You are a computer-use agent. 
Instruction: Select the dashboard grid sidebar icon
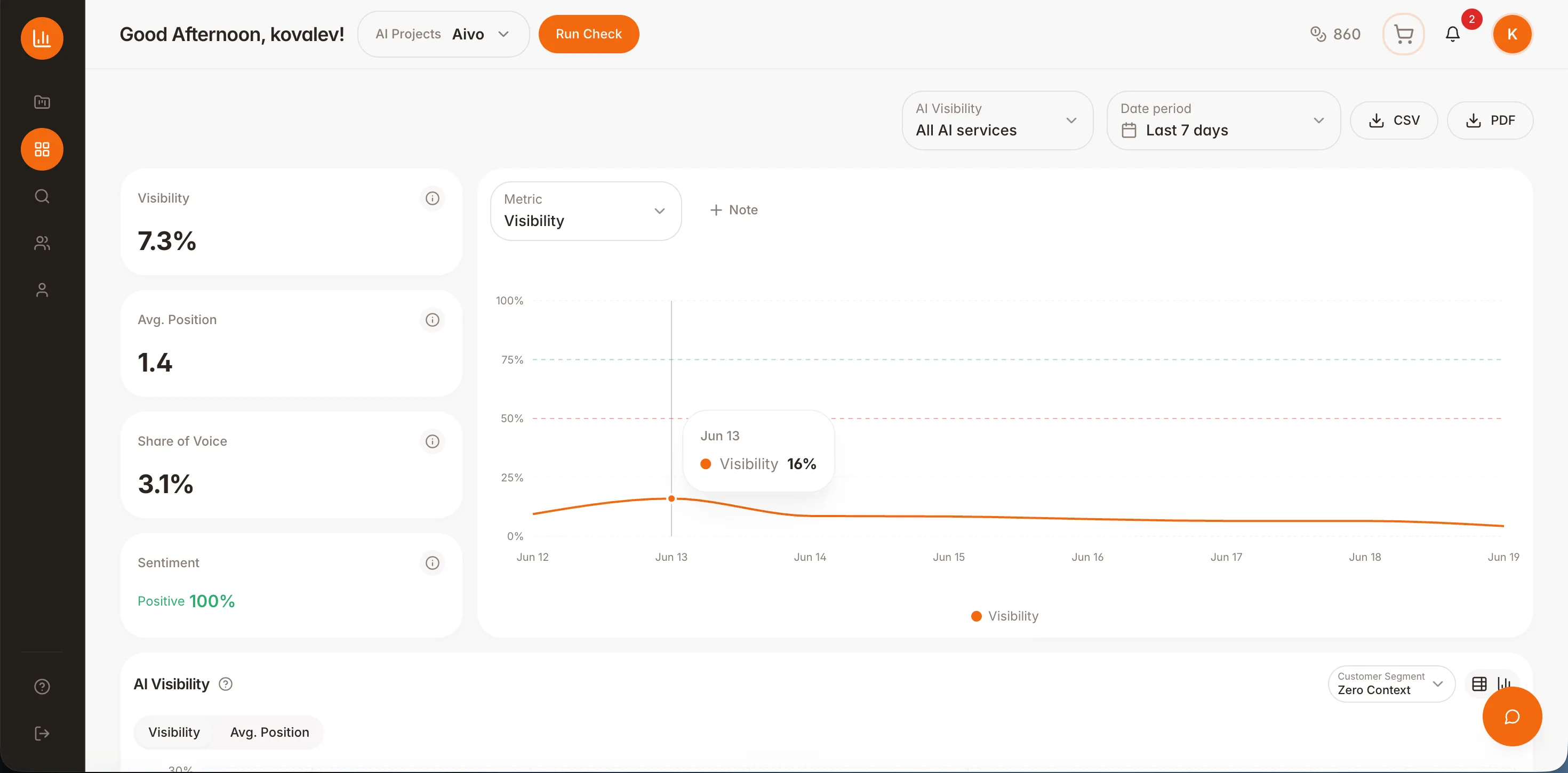[42, 149]
